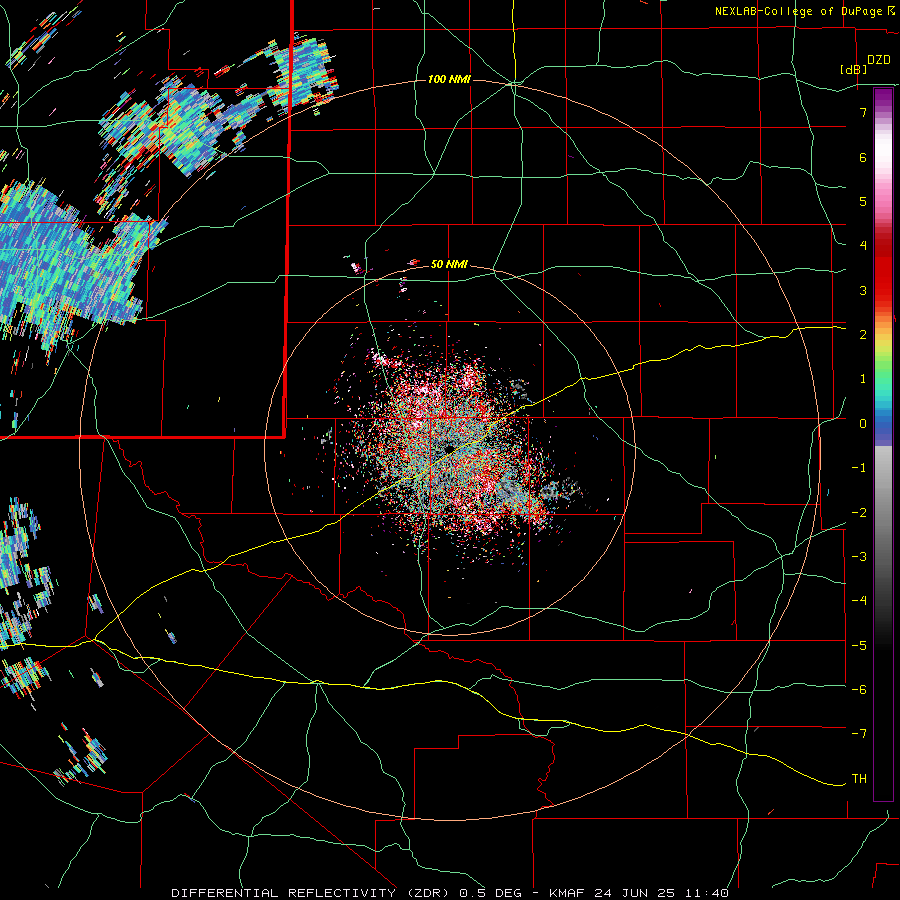900x900 pixels.
Task: Click the radar site center black dot
Action: 449,448
